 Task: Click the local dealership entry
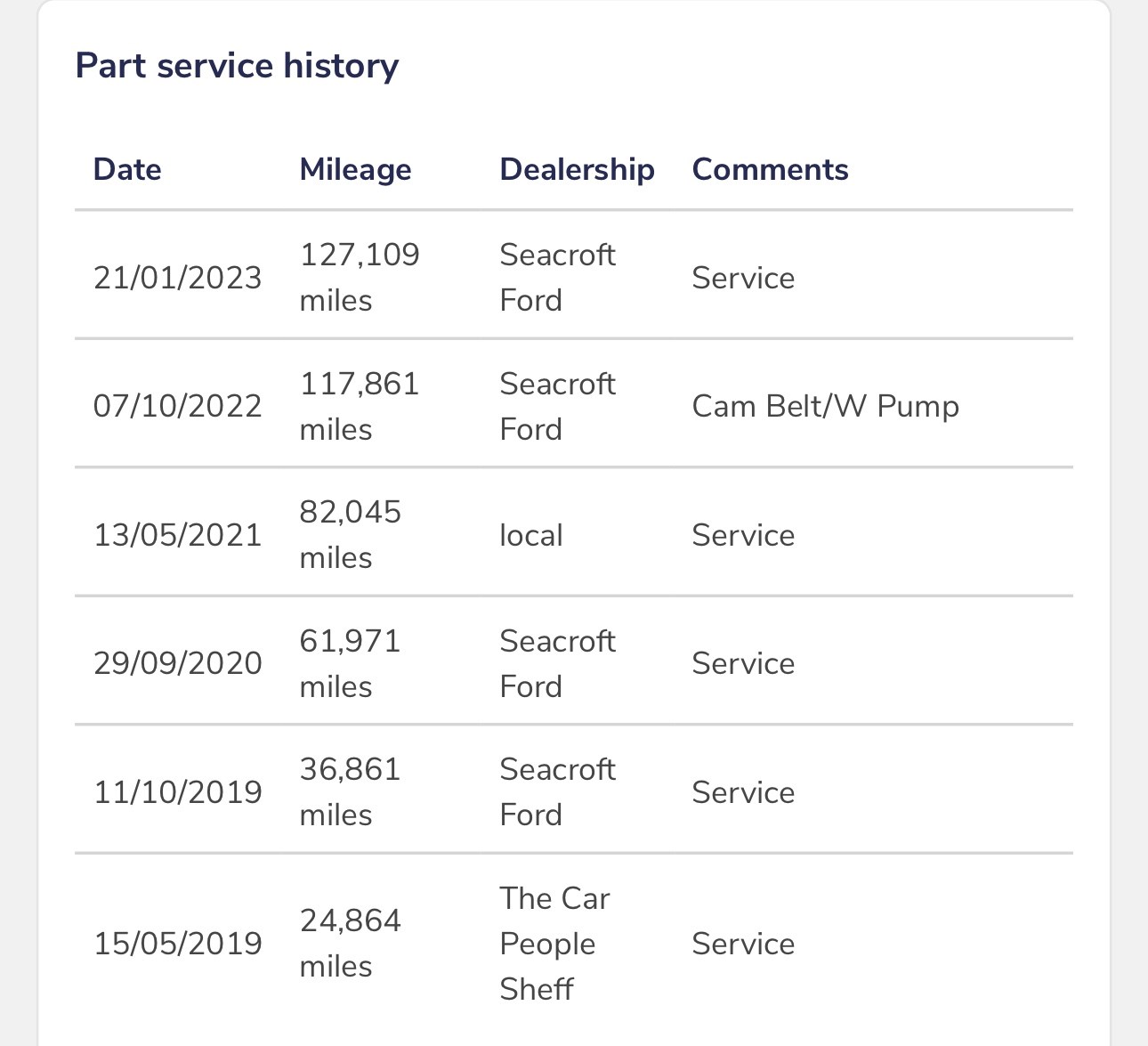(x=531, y=535)
